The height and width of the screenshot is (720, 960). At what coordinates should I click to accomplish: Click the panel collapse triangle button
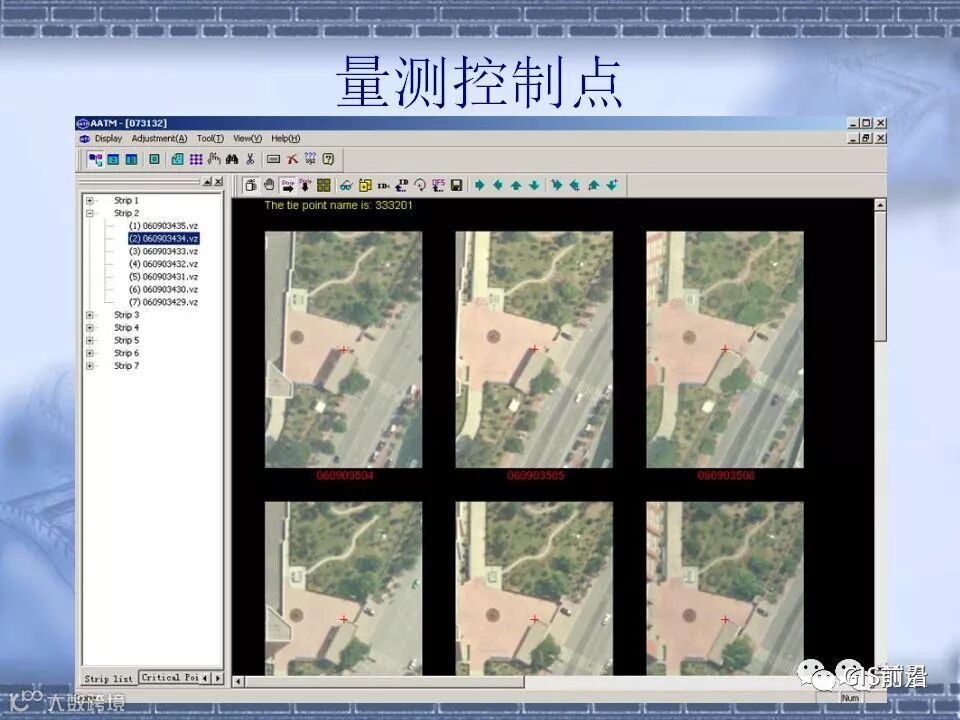[x=208, y=182]
